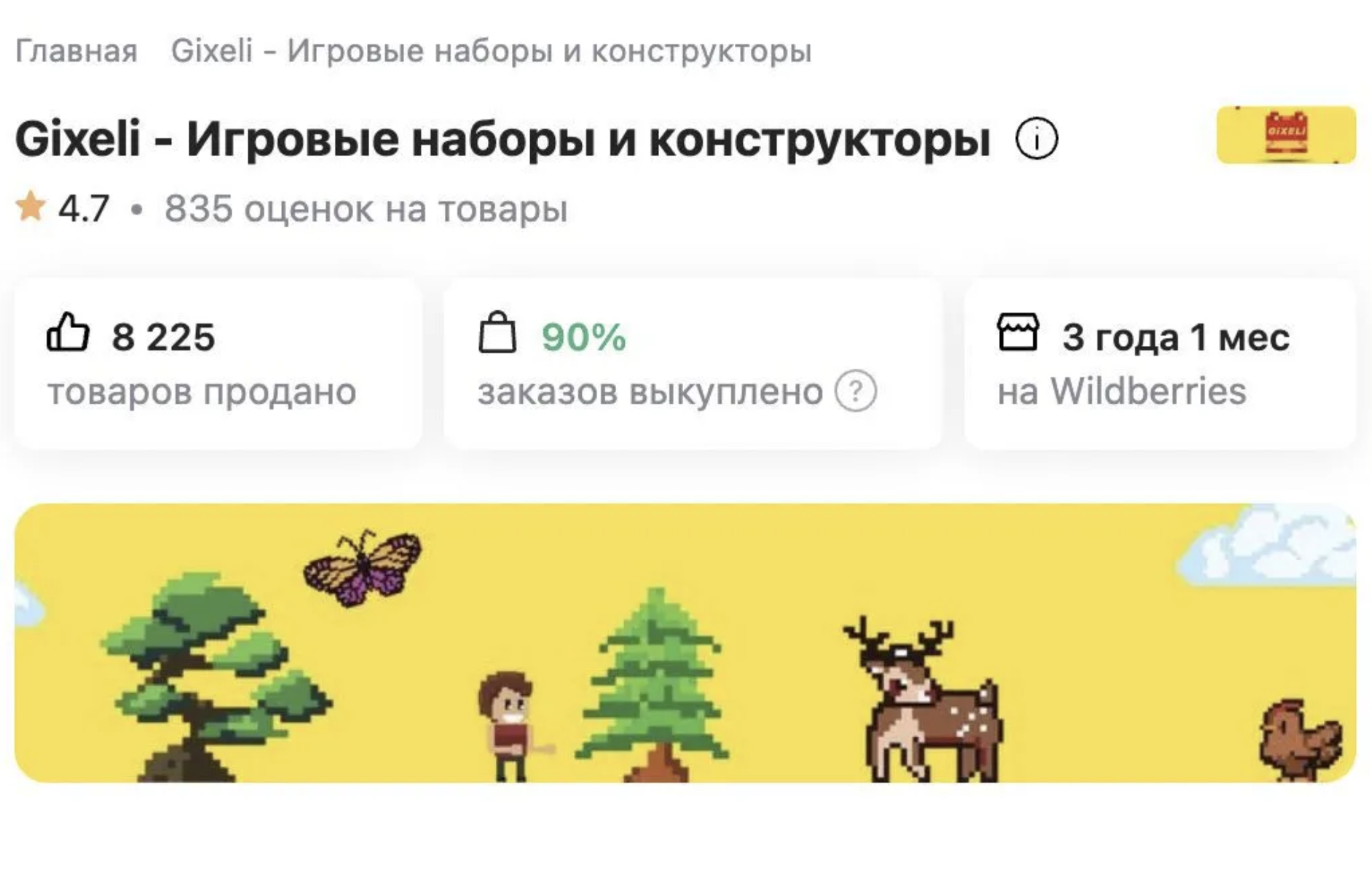
Task: Click the pine tree in the banner
Action: (x=654, y=685)
